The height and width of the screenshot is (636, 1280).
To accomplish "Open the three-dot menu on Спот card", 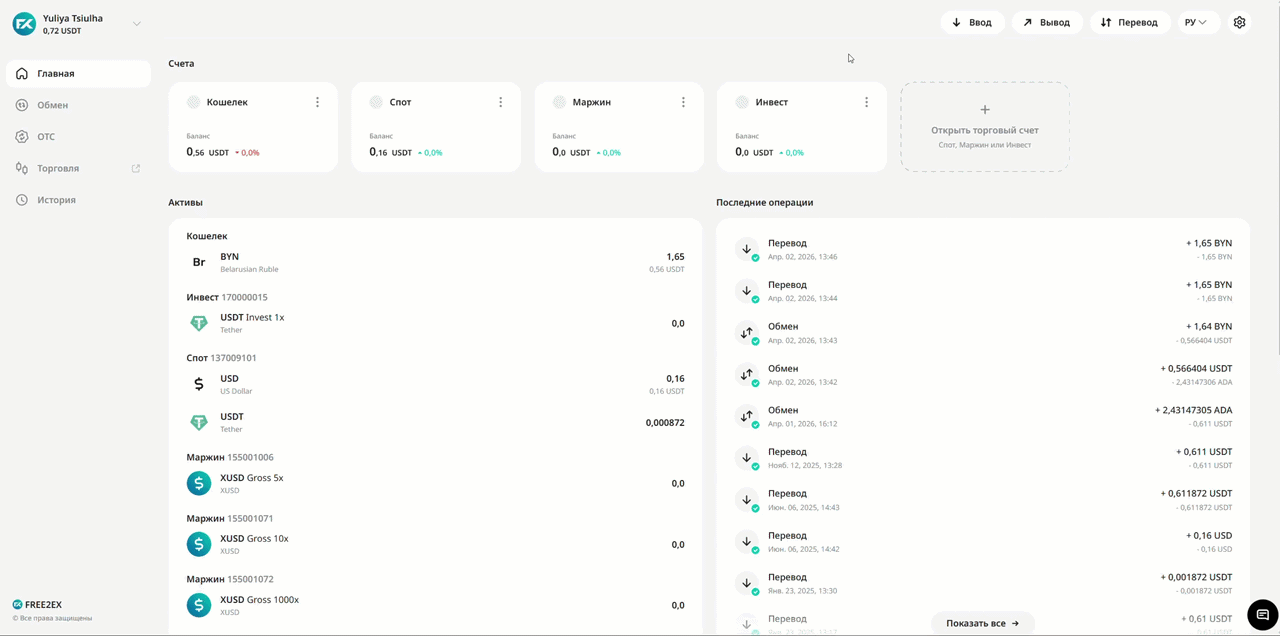I will (x=500, y=102).
